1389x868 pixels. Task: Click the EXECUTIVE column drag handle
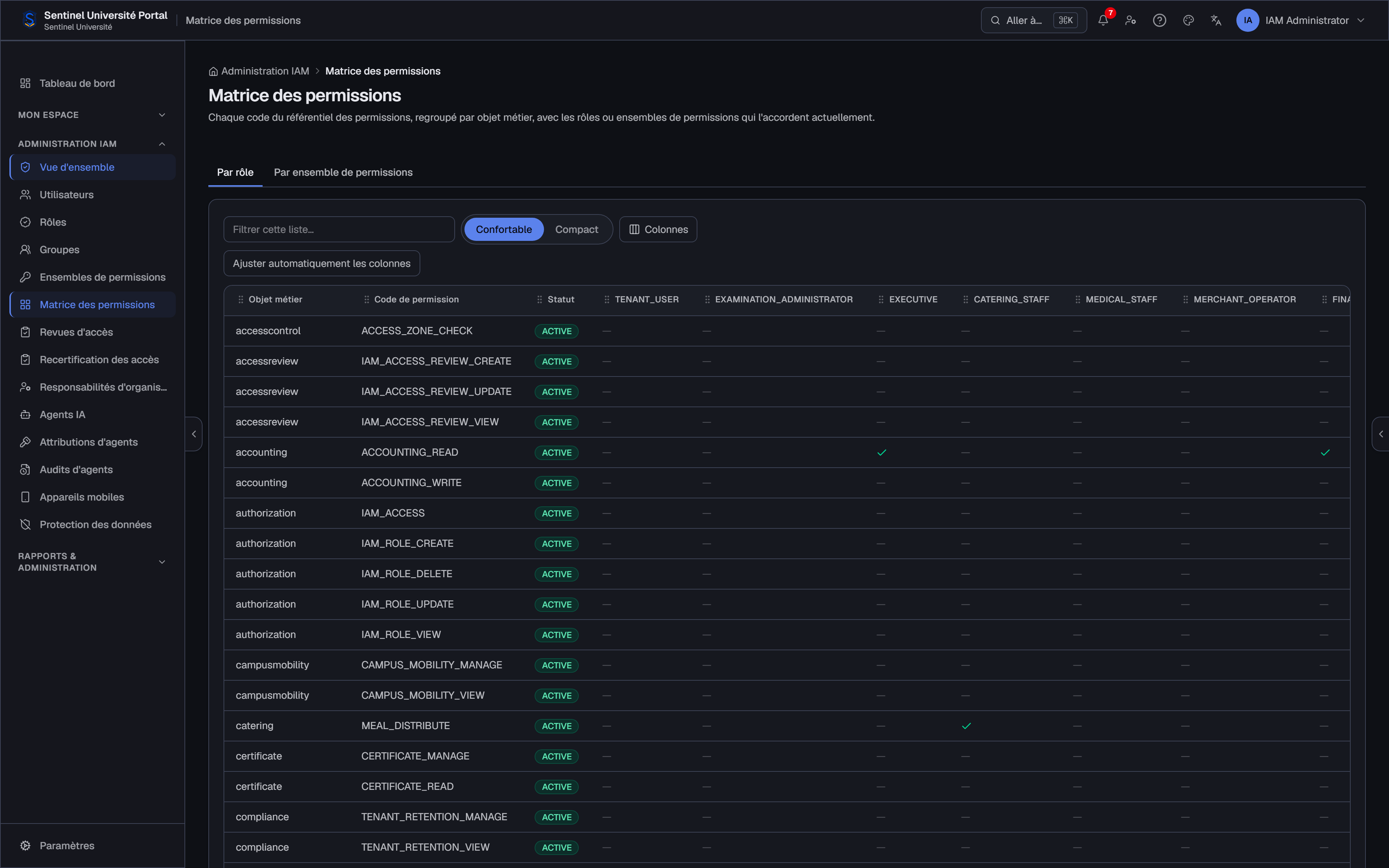pos(881,300)
